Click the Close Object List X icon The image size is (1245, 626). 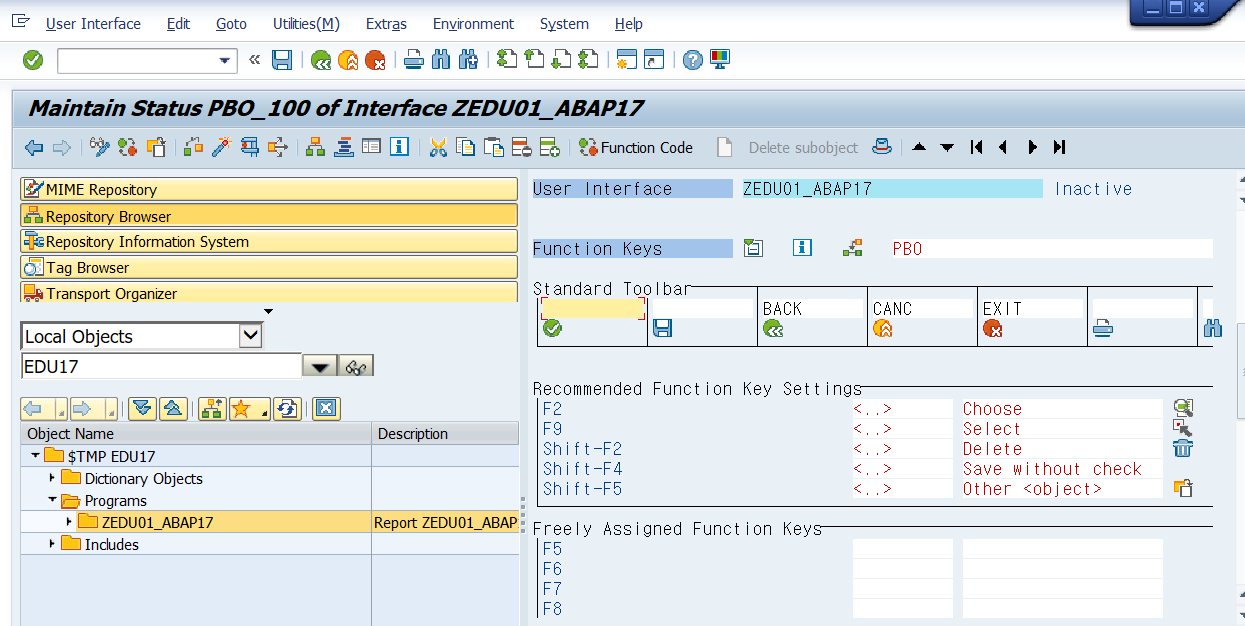point(327,408)
